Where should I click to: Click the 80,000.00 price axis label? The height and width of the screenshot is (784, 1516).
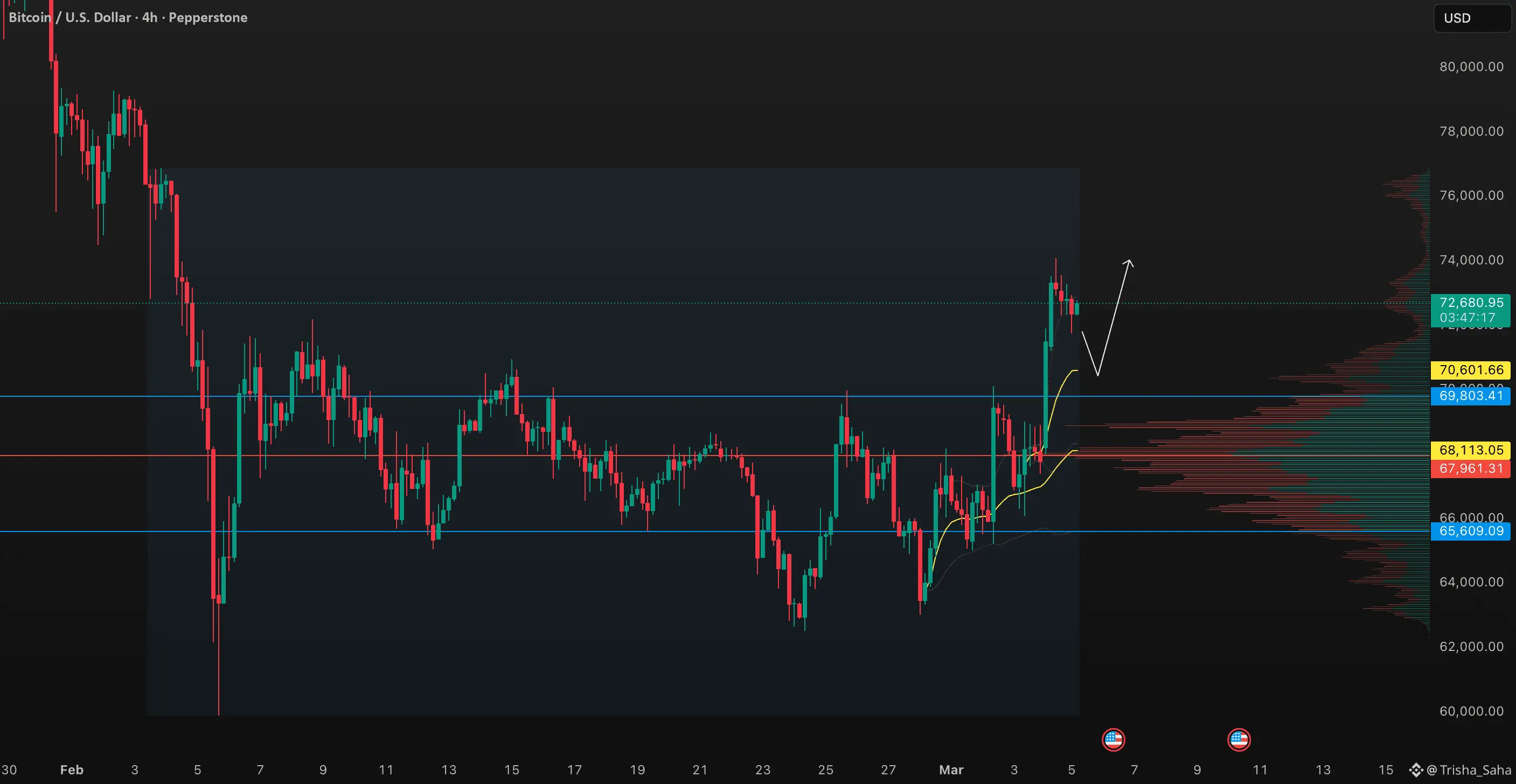[1471, 67]
